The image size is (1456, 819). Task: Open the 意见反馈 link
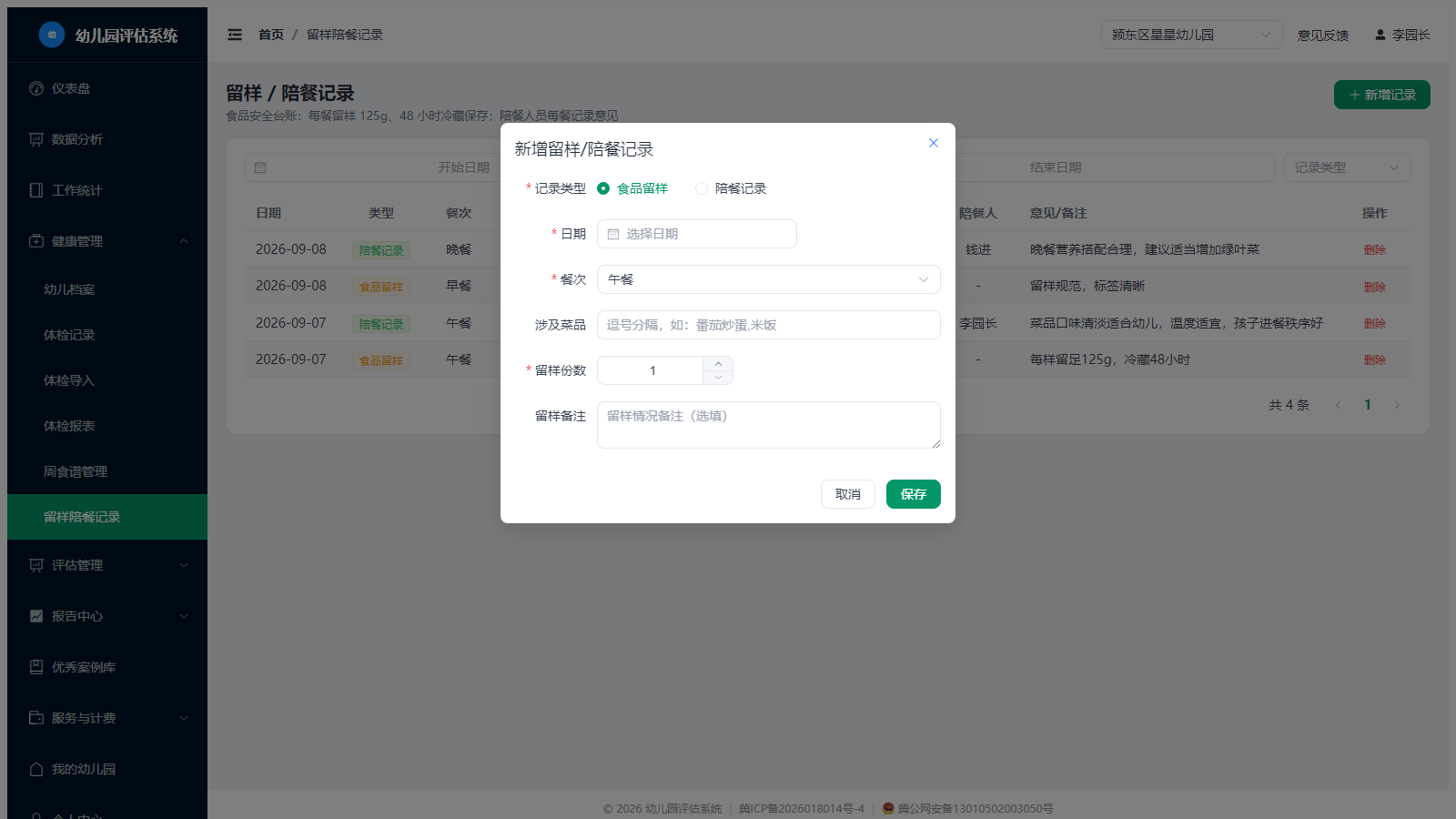tap(1323, 35)
